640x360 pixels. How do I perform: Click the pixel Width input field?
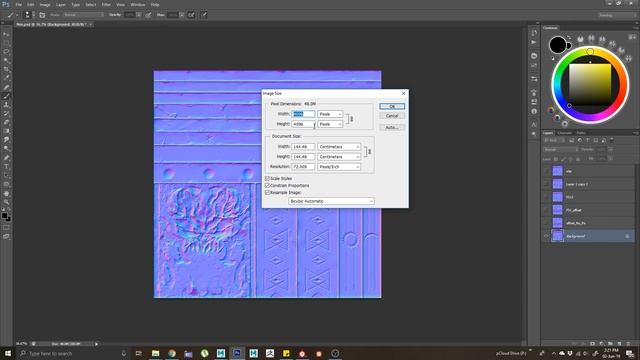pos(303,114)
